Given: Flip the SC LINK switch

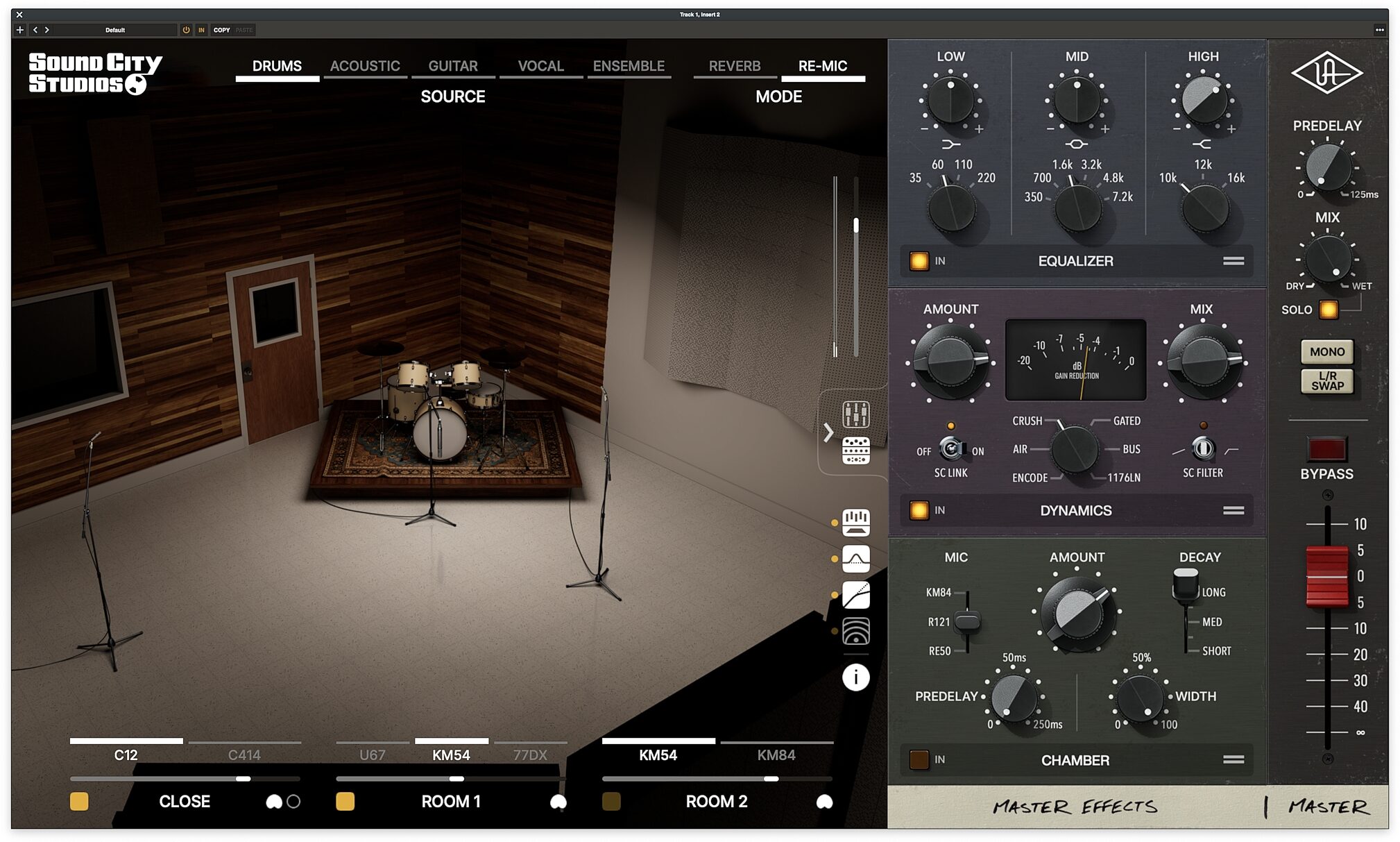Looking at the screenshot, I should (x=951, y=449).
